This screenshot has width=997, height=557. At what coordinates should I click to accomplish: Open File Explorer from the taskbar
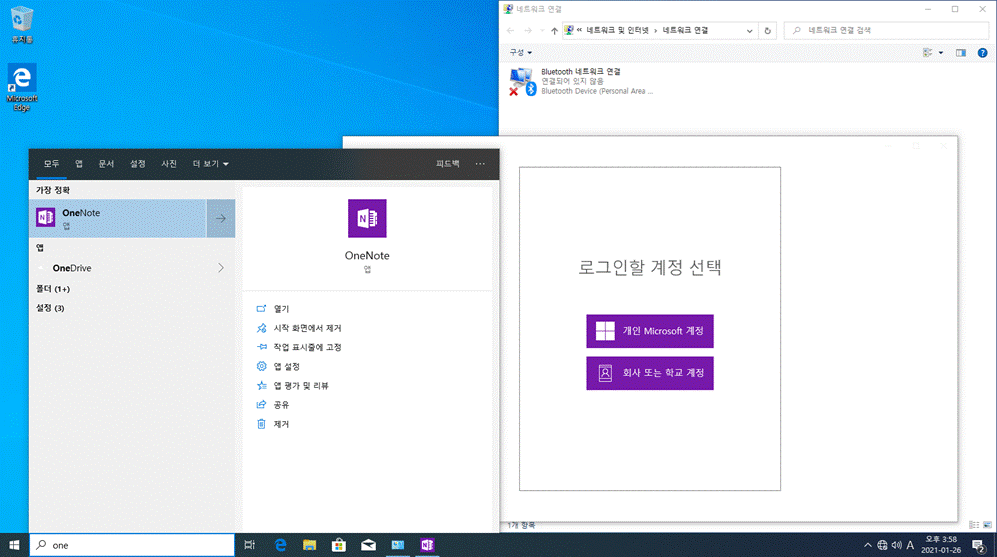click(x=310, y=545)
